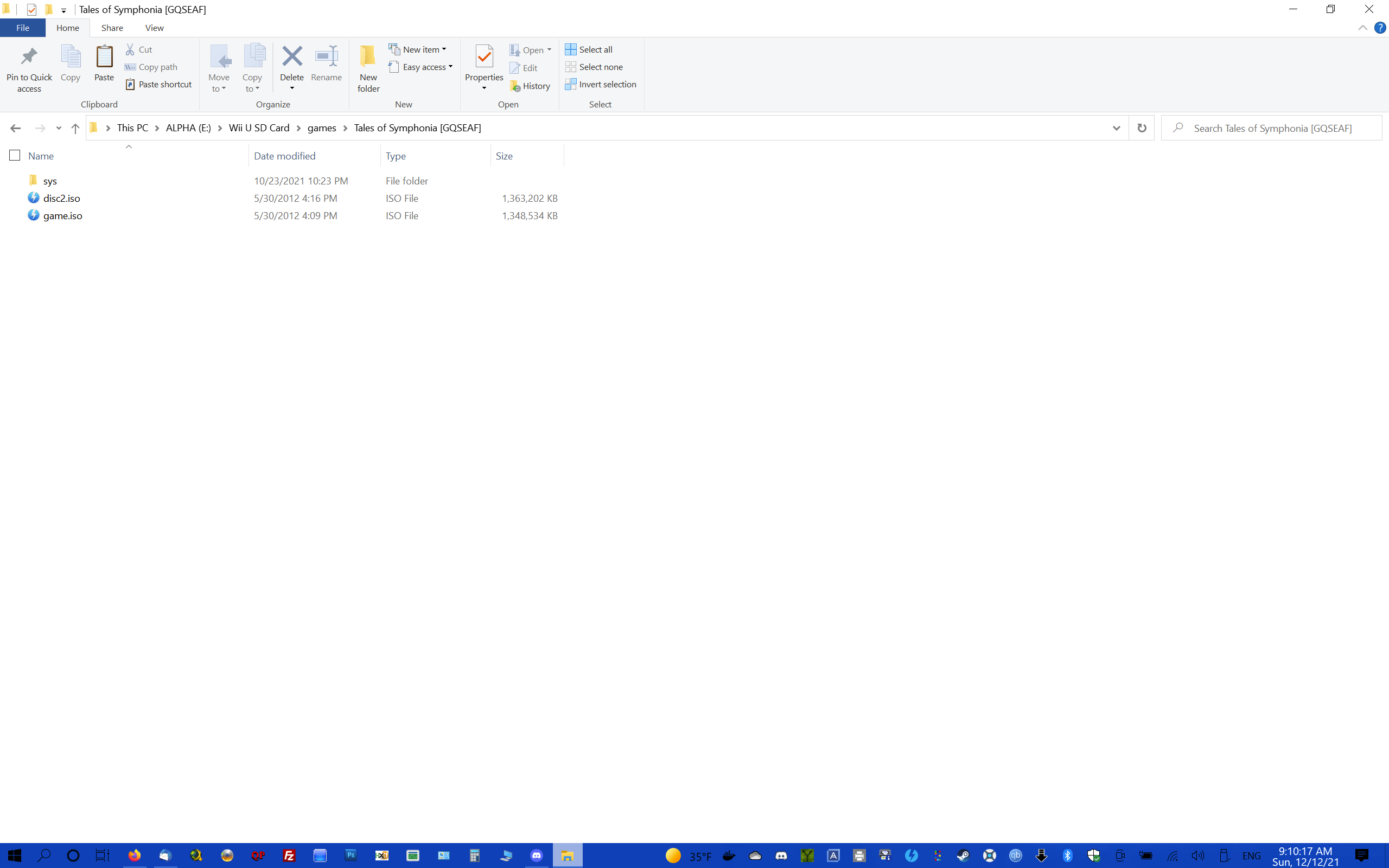This screenshot has width=1389, height=868.
Task: Open Firefox from the taskbar
Action: click(135, 856)
